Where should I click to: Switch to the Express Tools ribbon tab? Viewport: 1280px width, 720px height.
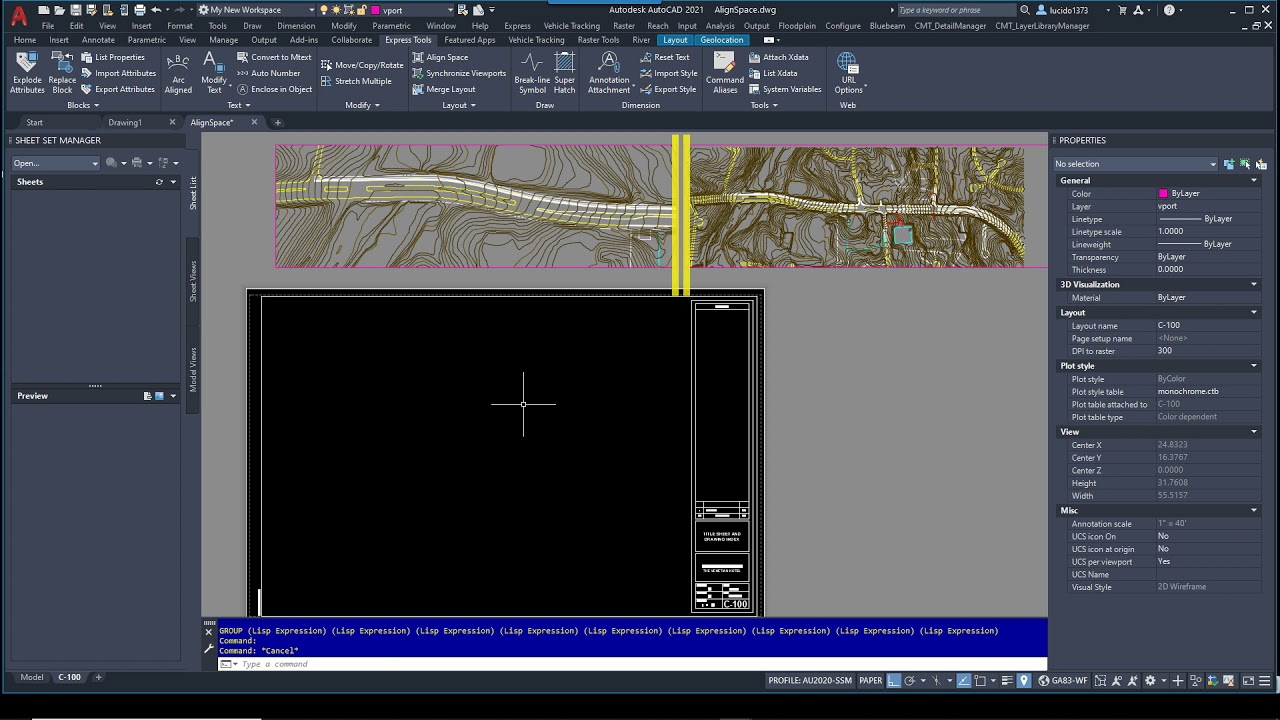tap(408, 40)
